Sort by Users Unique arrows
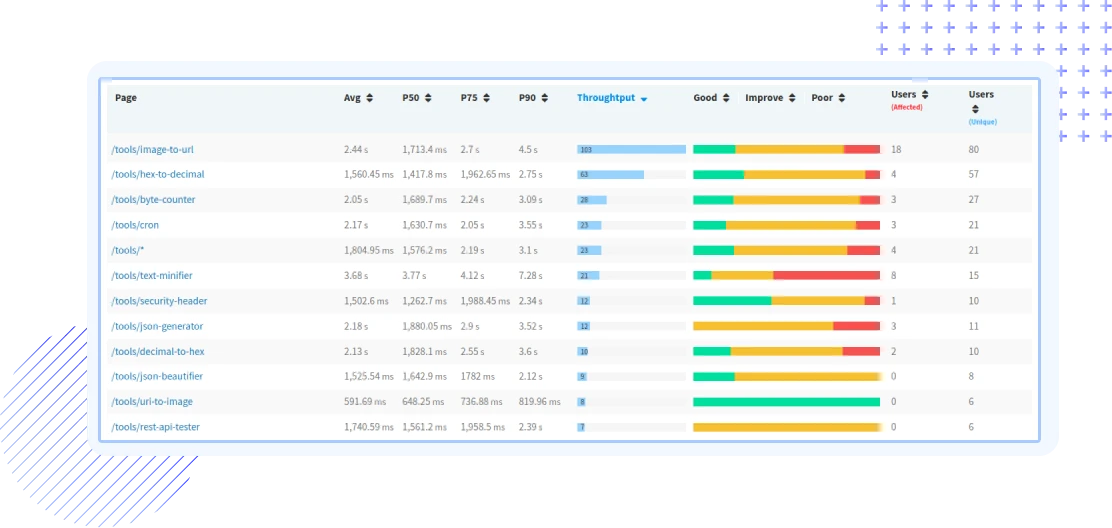 click(x=975, y=109)
